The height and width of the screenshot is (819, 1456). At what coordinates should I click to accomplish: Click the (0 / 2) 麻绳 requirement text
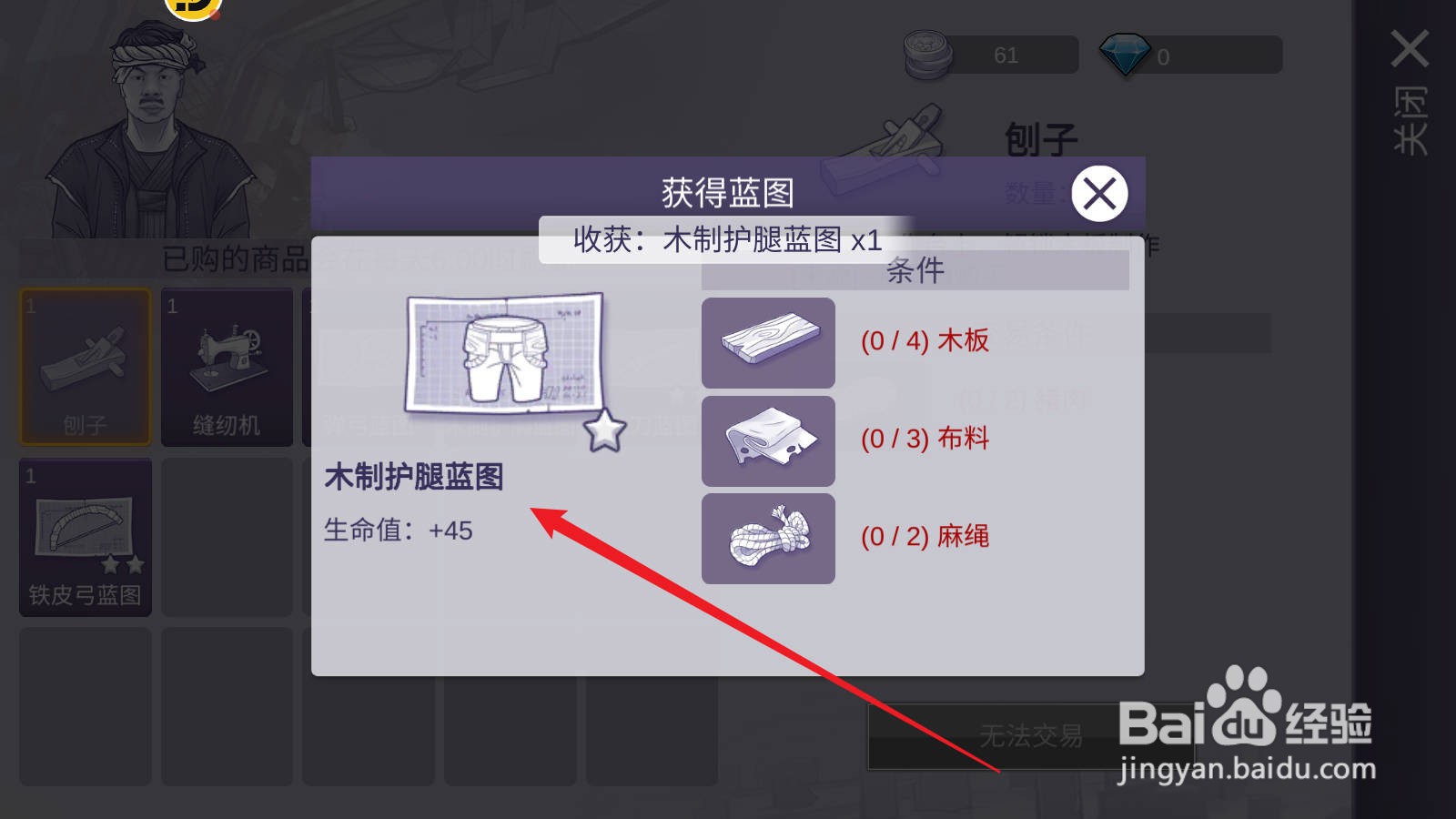pyautogui.click(x=925, y=536)
